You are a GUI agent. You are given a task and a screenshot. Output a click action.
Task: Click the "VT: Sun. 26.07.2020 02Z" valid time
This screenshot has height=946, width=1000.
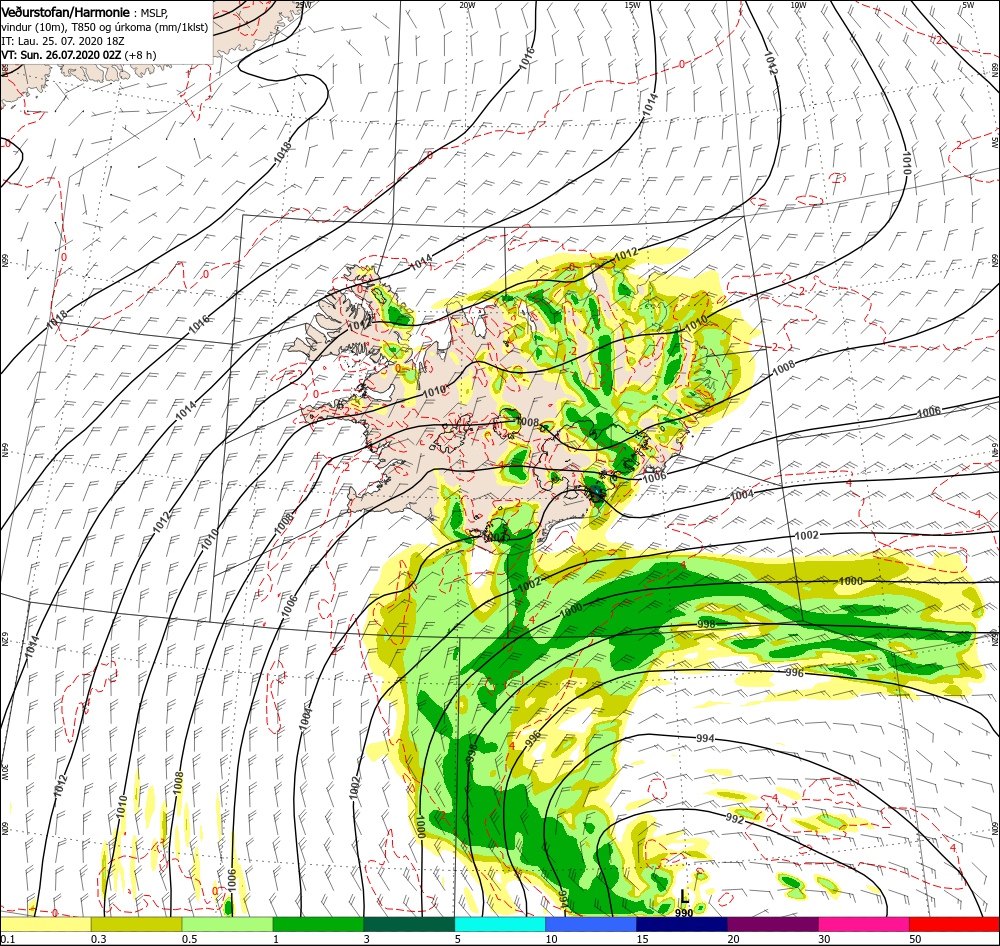[61, 55]
